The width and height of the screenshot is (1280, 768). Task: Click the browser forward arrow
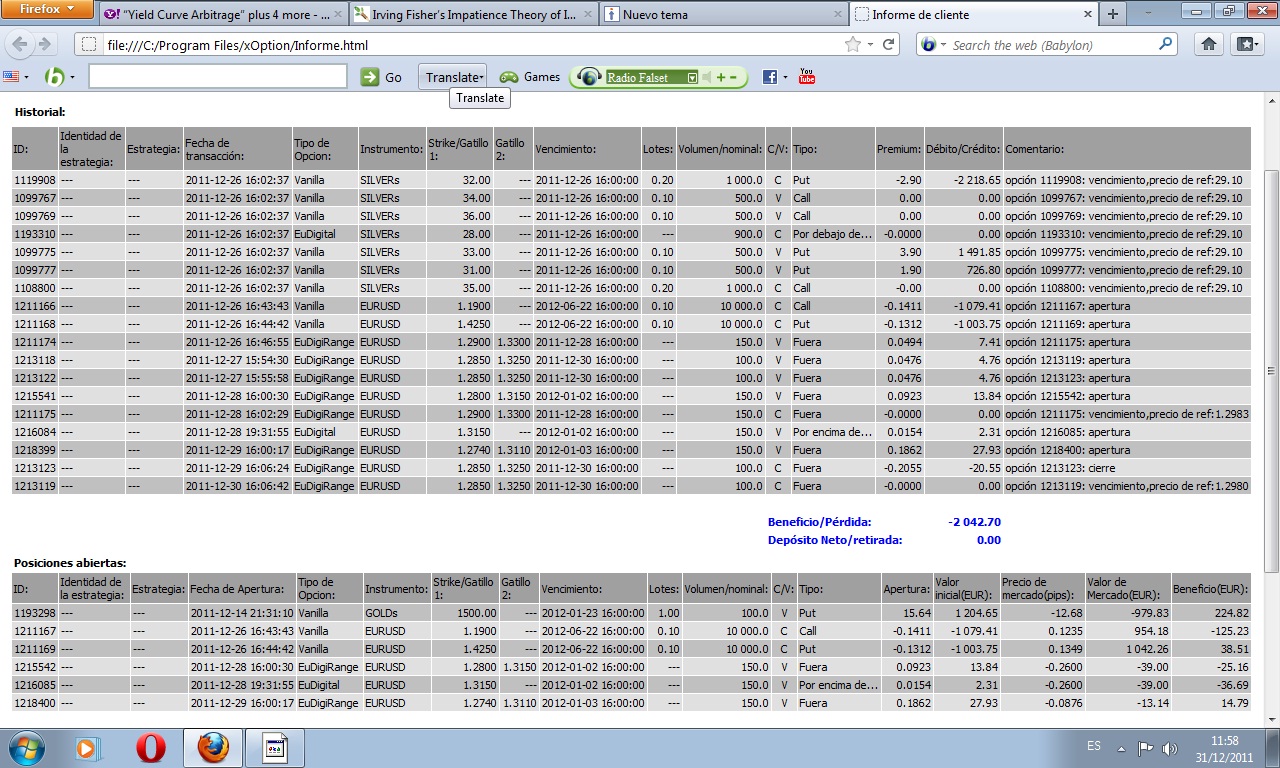click(45, 45)
